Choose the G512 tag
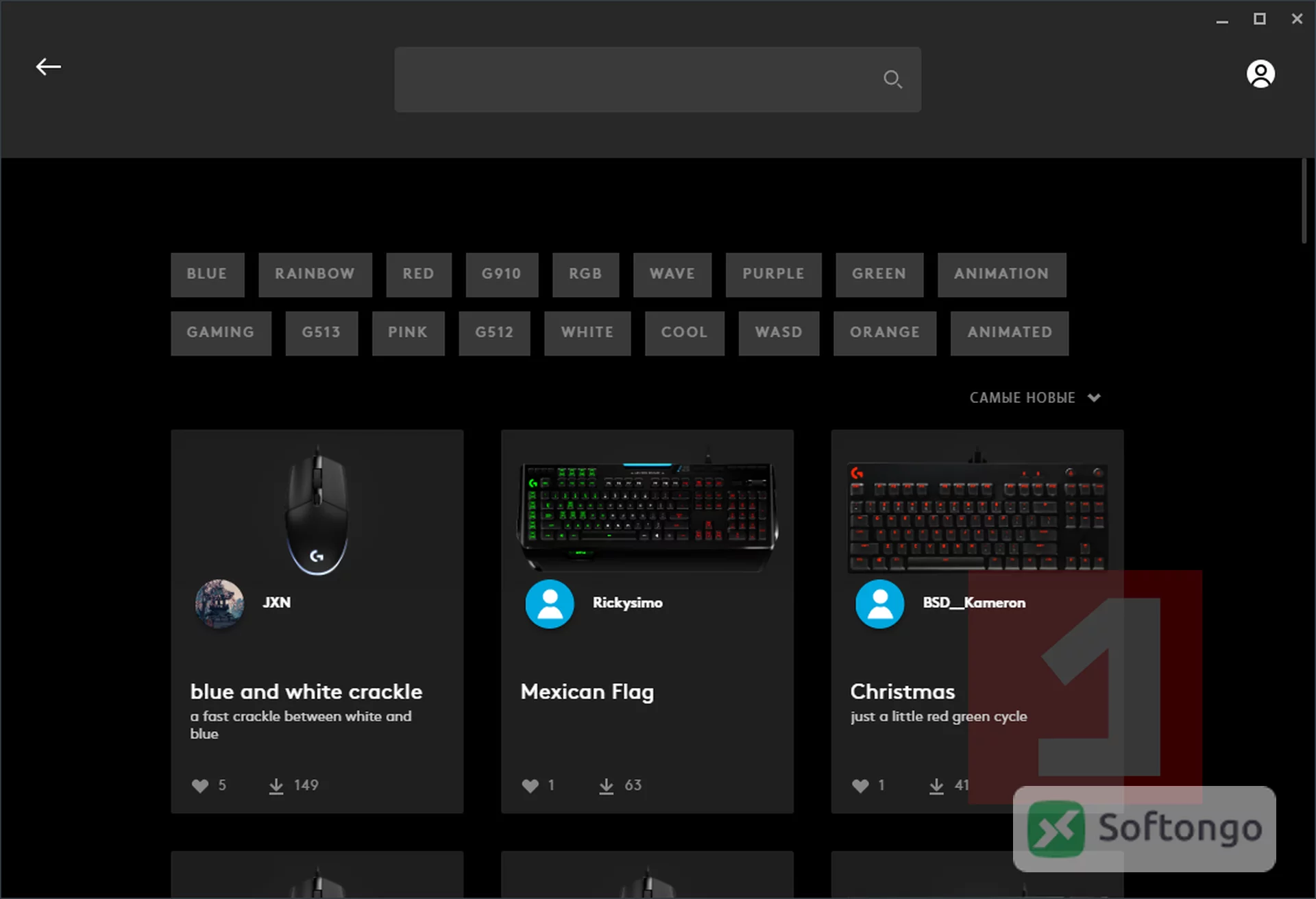The image size is (1316, 899). [x=494, y=333]
